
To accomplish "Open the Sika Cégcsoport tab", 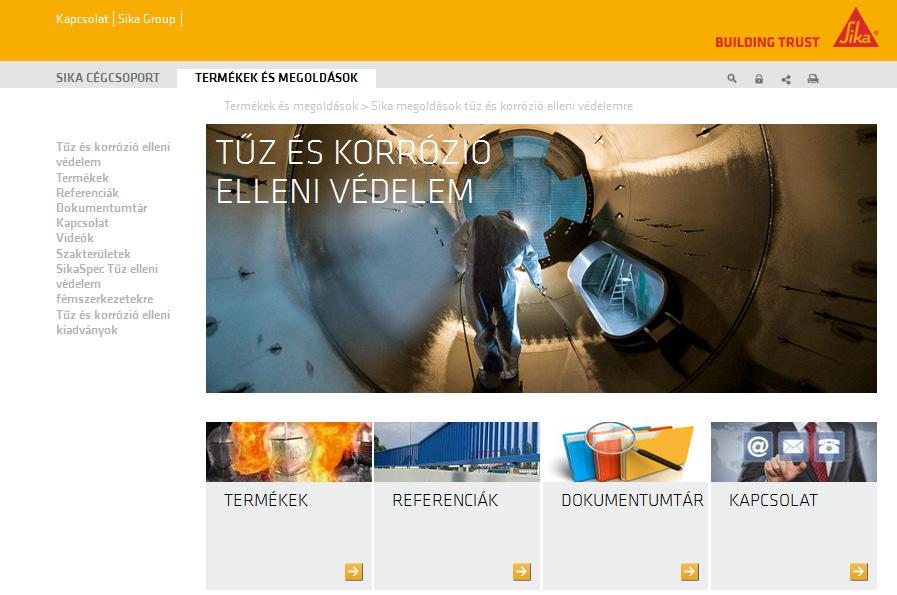I will pyautogui.click(x=108, y=78).
